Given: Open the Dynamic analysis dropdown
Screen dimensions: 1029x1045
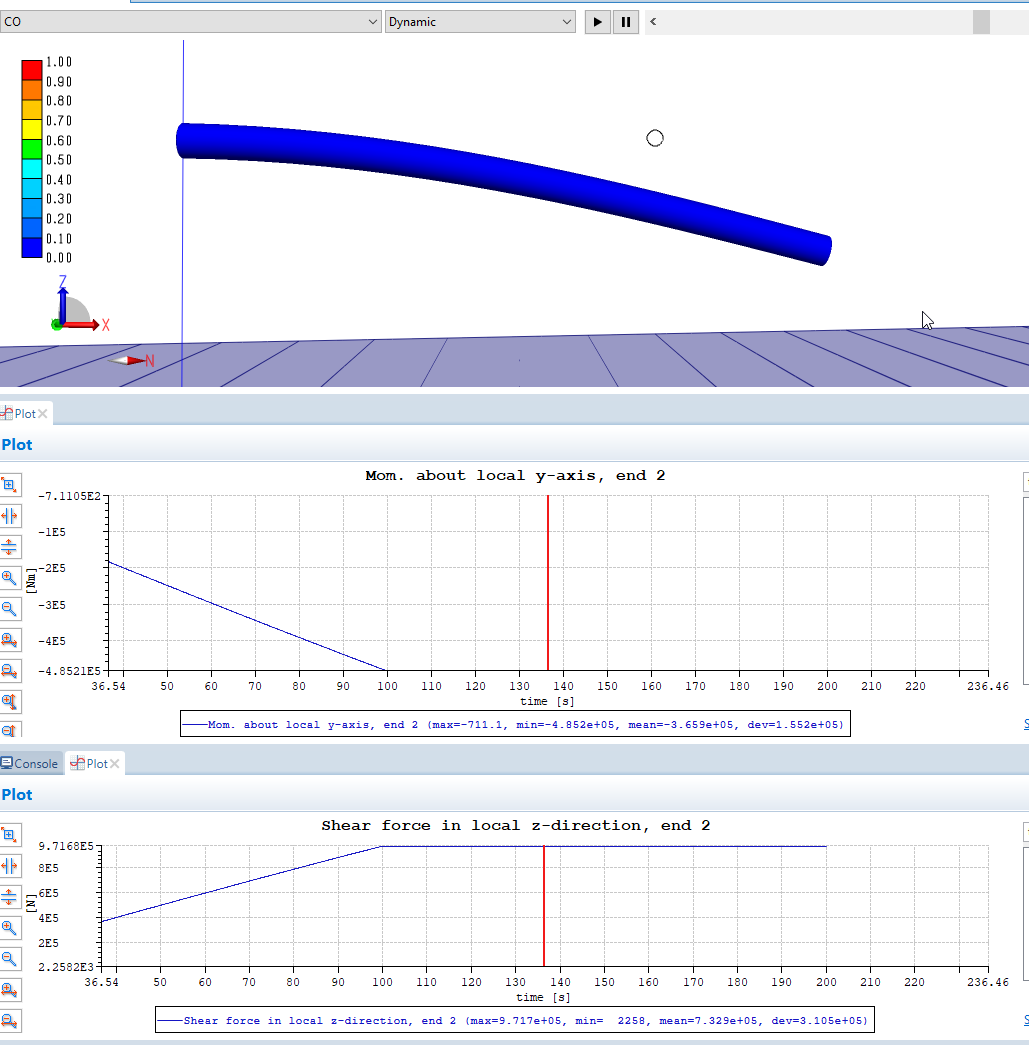Looking at the screenshot, I should [x=480, y=22].
